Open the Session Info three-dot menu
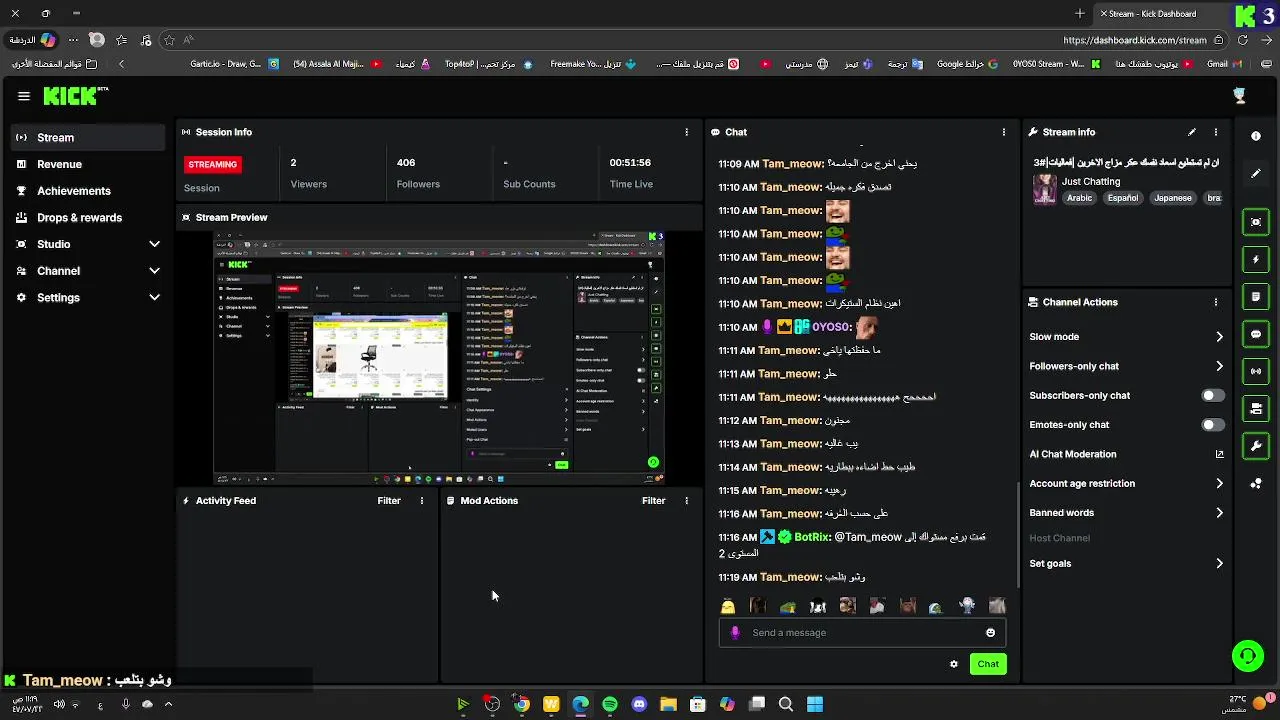The width and height of the screenshot is (1280, 720). point(686,132)
